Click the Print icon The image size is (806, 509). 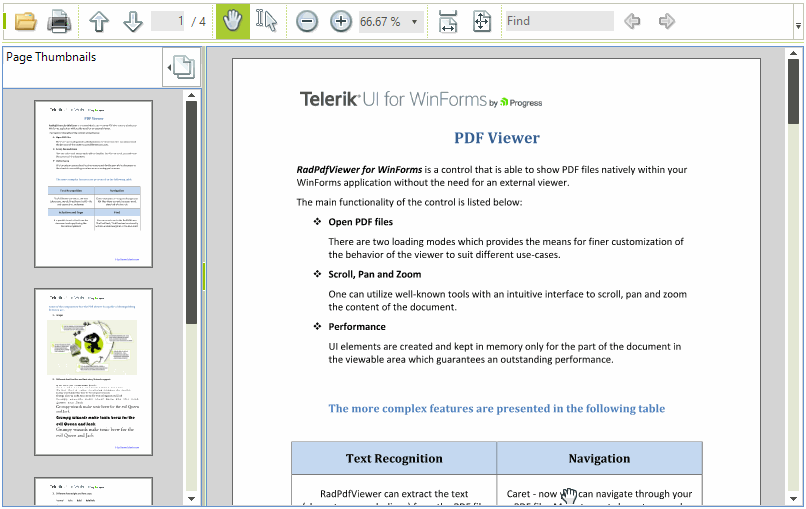[x=59, y=22]
